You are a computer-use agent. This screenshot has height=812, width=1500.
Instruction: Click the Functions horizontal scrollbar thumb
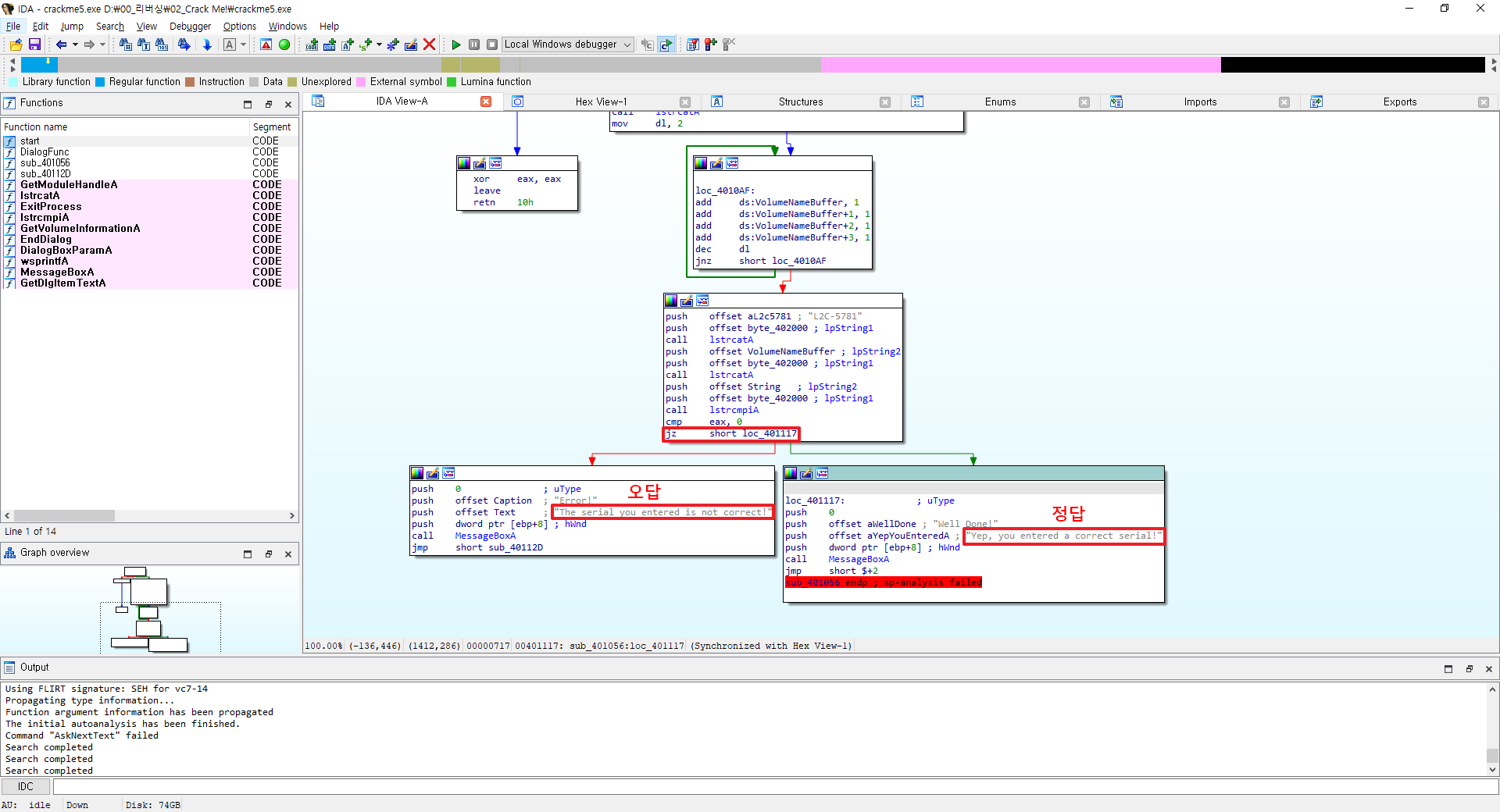tap(64, 515)
